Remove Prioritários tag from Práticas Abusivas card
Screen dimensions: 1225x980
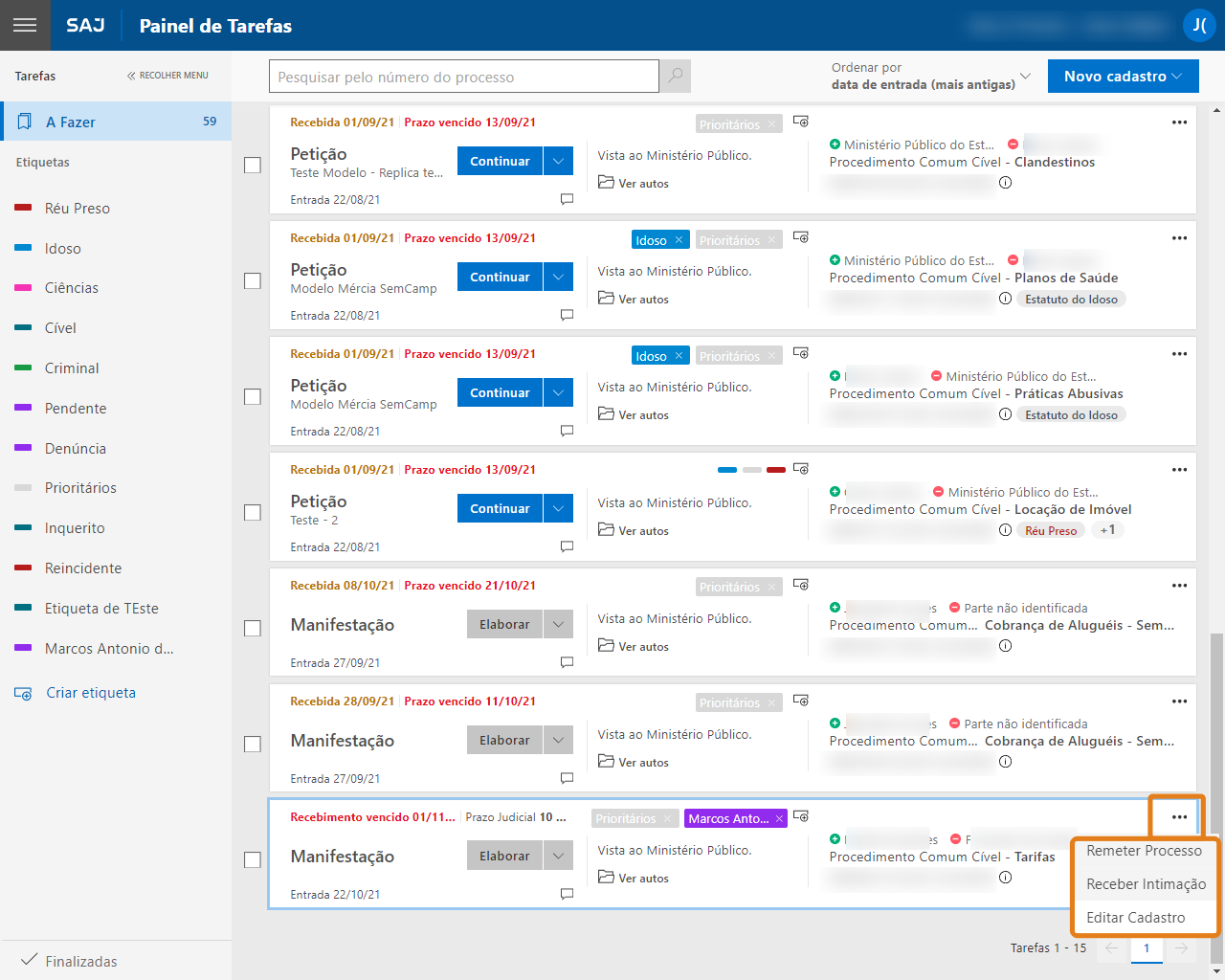[771, 355]
